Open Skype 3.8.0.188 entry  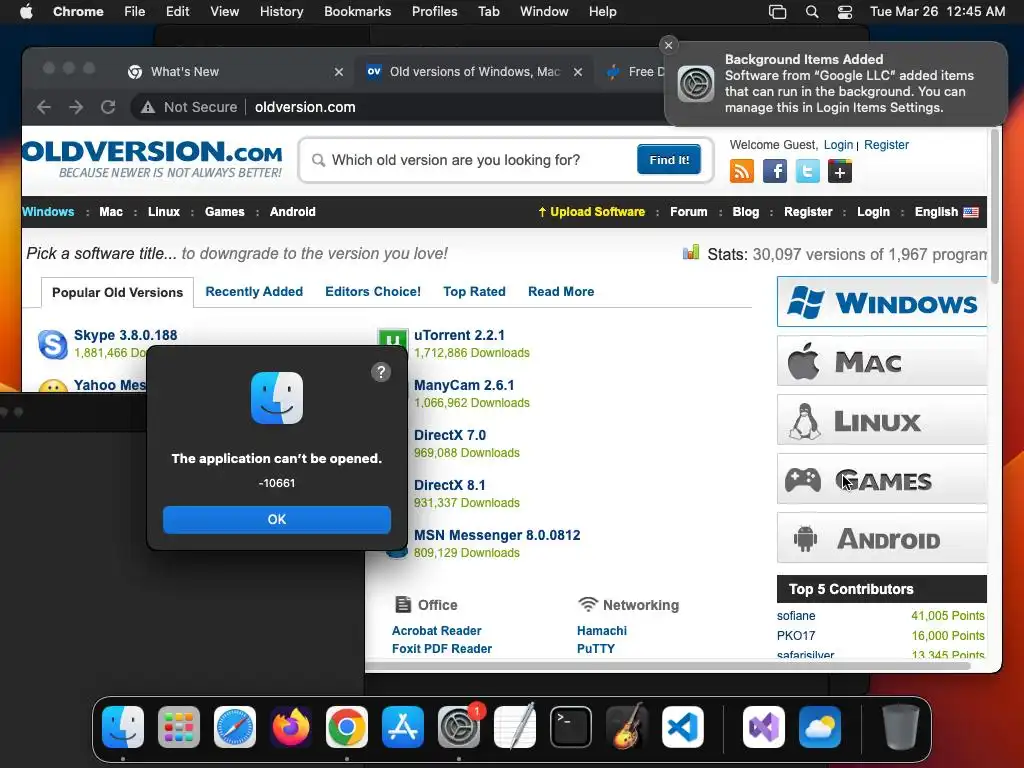[125, 335]
